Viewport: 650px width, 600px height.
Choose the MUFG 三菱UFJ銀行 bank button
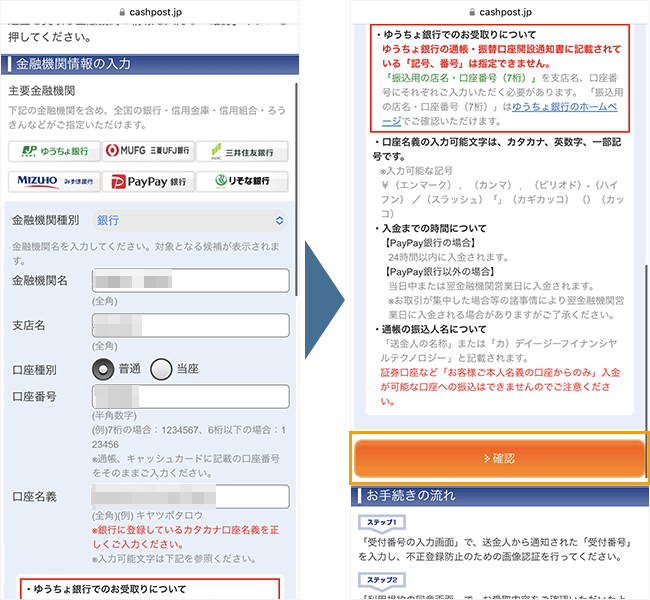coord(148,151)
